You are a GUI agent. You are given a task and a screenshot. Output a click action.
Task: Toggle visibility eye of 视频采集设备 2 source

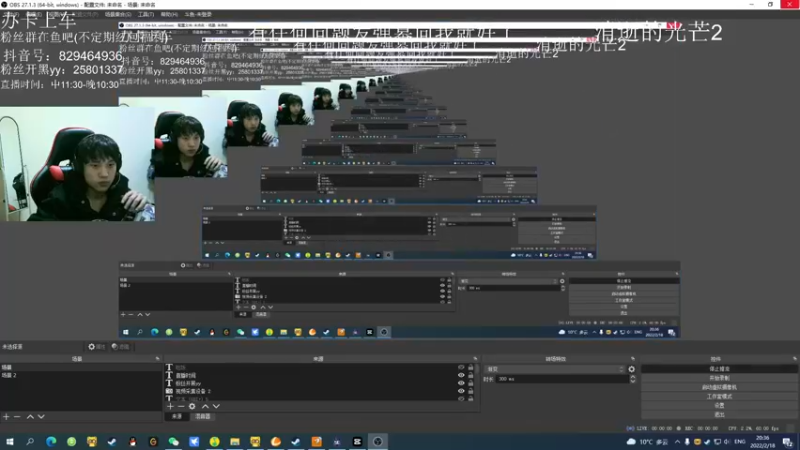point(461,391)
